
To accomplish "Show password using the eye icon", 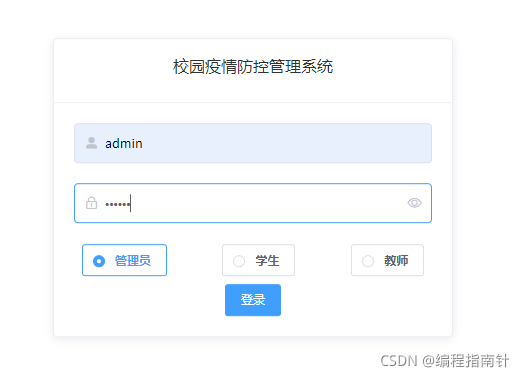I will pyautogui.click(x=414, y=203).
